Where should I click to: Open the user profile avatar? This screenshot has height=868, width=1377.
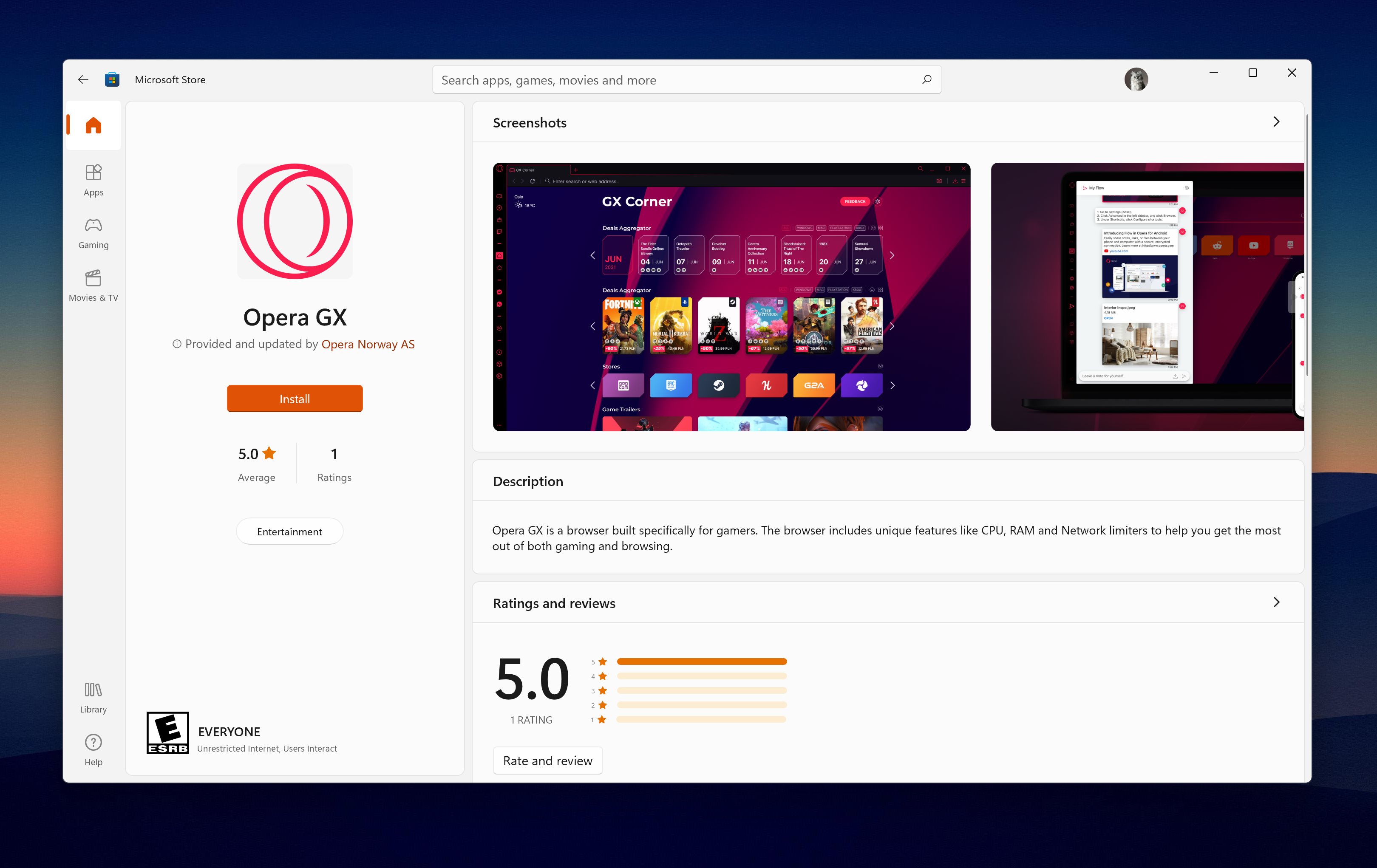[1135, 79]
